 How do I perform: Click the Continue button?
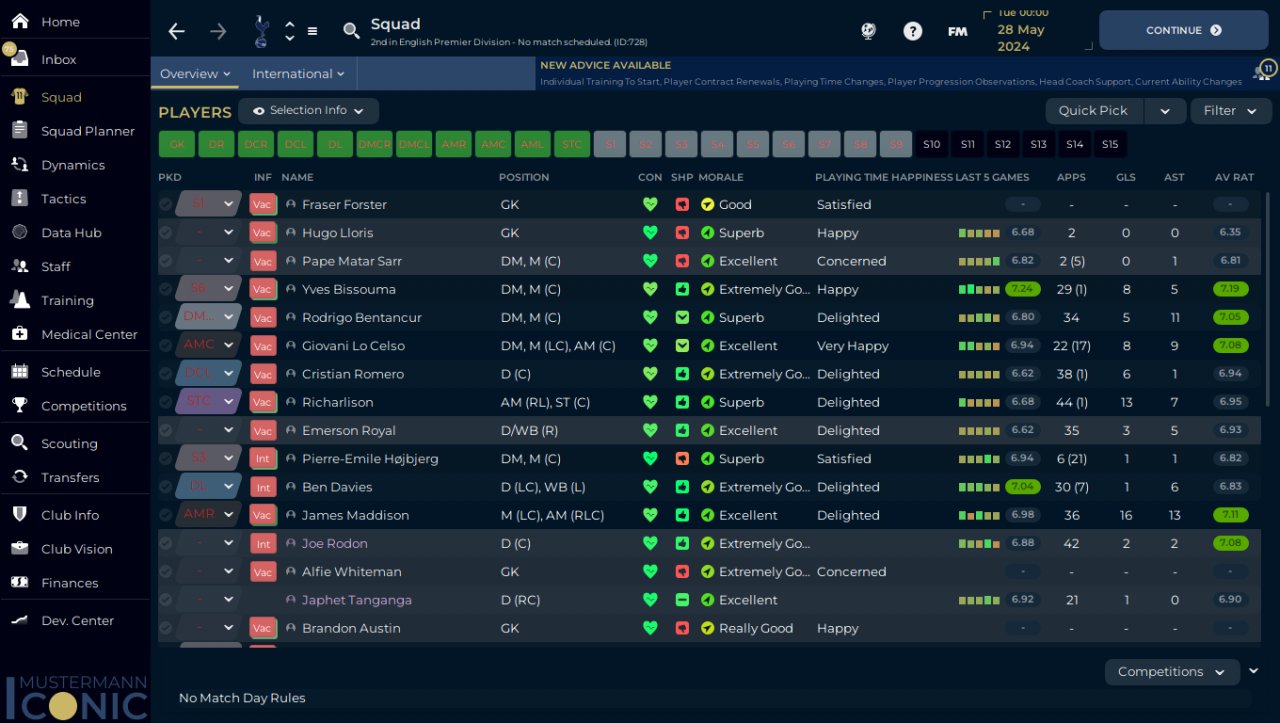1184,31
